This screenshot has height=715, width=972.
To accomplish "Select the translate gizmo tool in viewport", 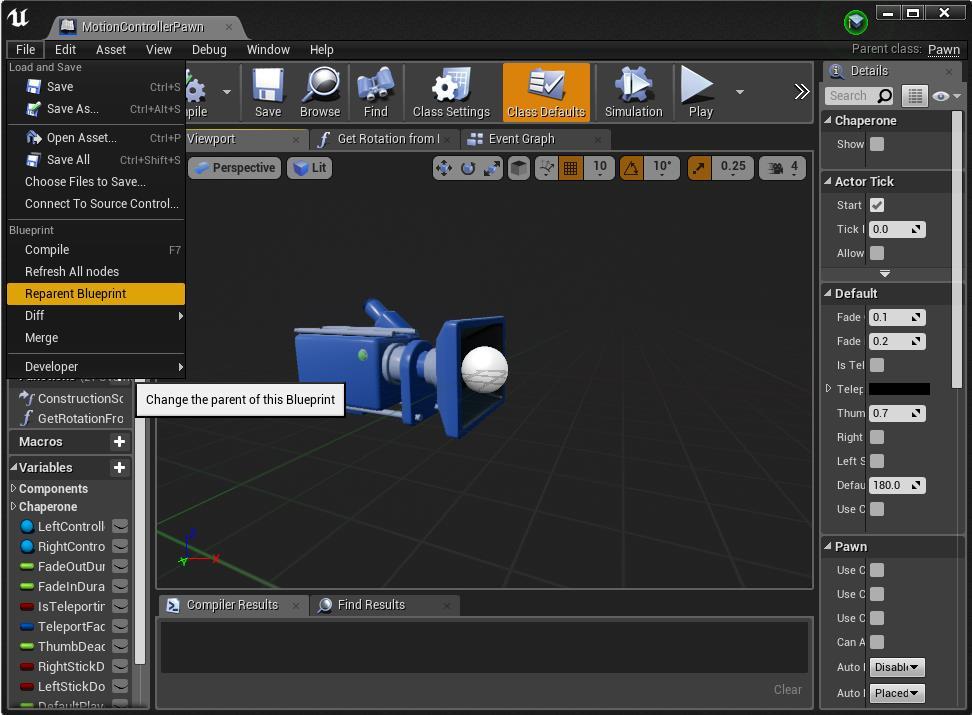I will tap(444, 168).
